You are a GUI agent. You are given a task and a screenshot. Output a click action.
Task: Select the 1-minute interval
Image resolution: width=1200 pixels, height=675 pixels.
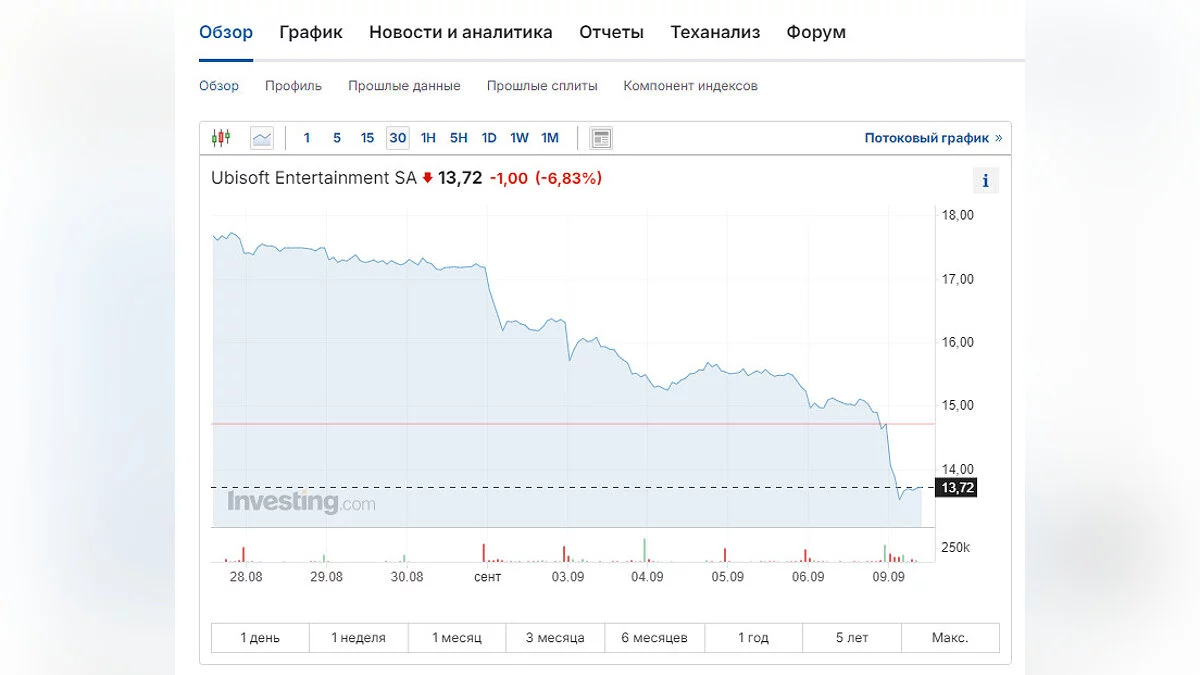click(x=307, y=138)
